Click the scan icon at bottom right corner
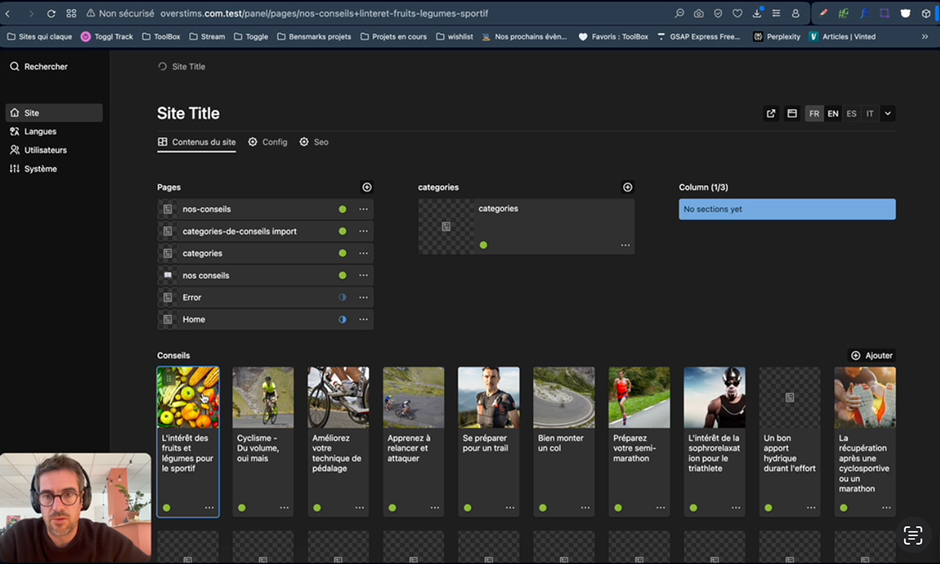Image resolution: width=940 pixels, height=564 pixels. coord(912,535)
